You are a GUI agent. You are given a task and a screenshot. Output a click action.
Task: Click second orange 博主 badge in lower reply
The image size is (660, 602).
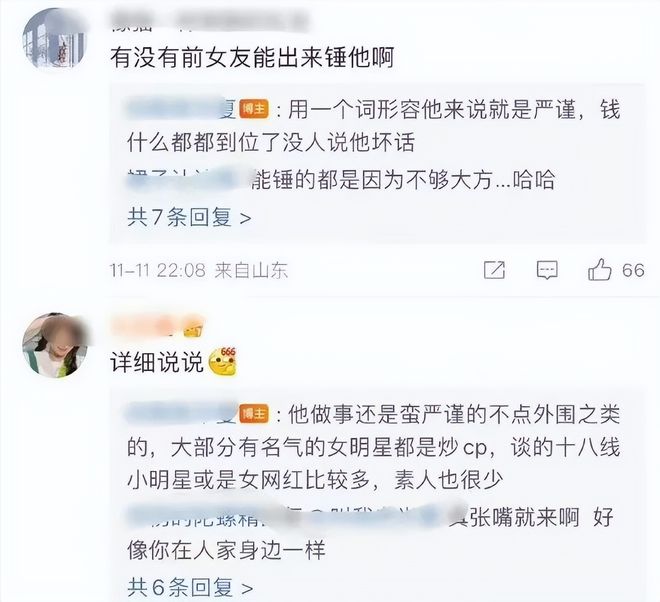254,414
